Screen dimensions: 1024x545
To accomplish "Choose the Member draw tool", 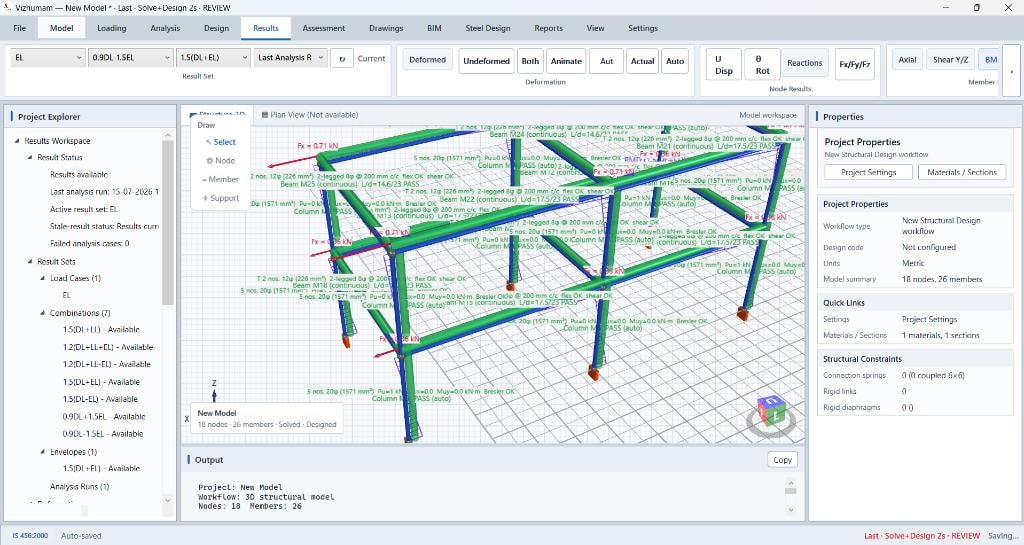I will pyautogui.click(x=221, y=179).
